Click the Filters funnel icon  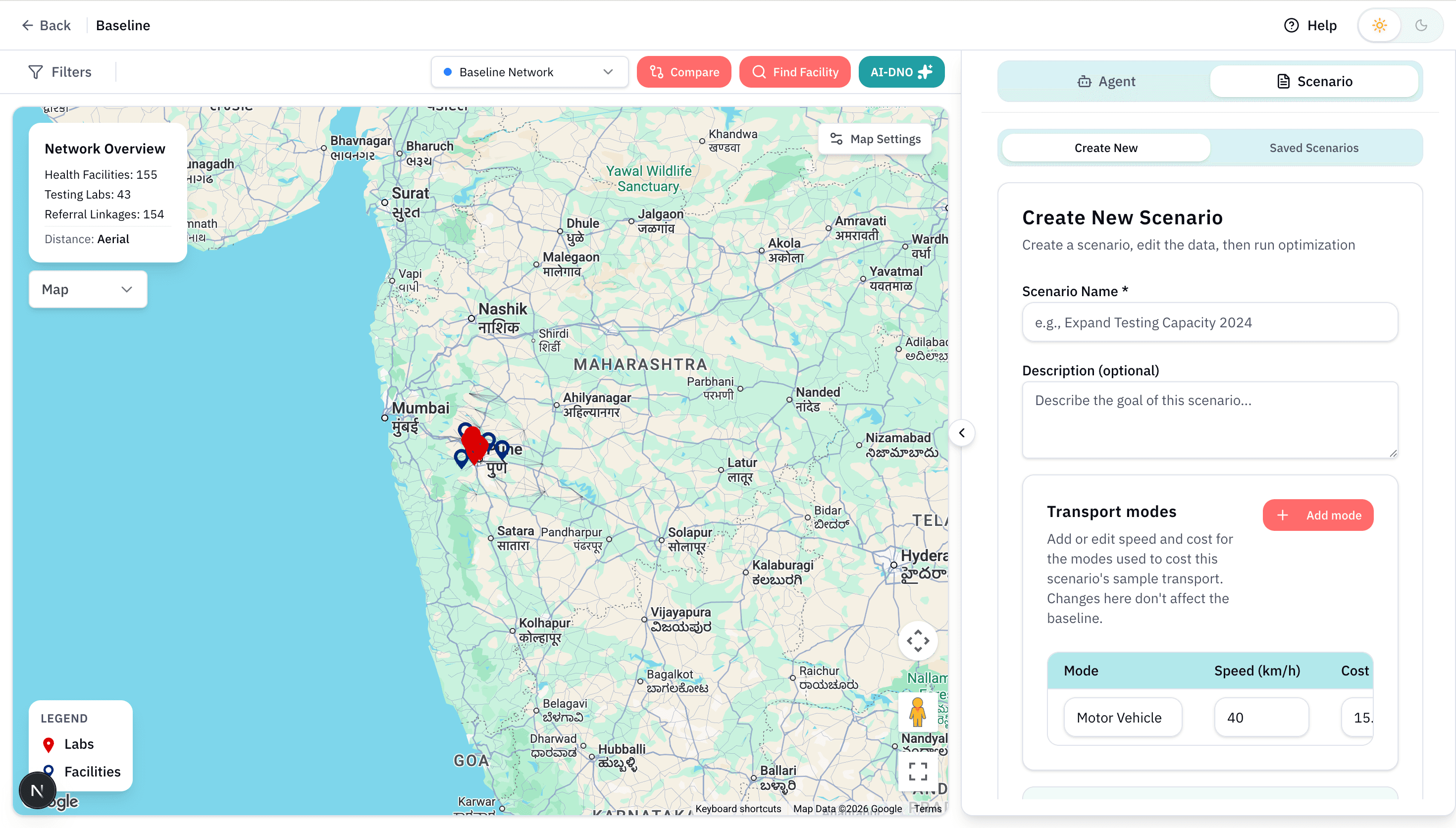coord(35,72)
